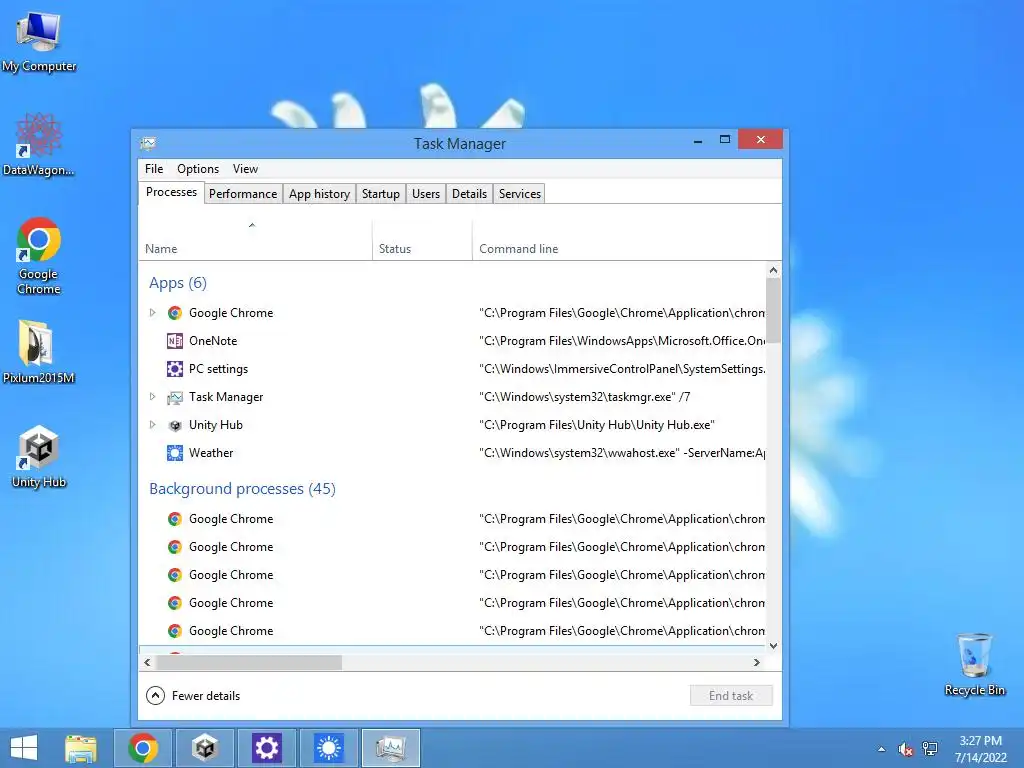Open the File menu
Viewport: 1024px width, 768px height.
pyautogui.click(x=154, y=168)
